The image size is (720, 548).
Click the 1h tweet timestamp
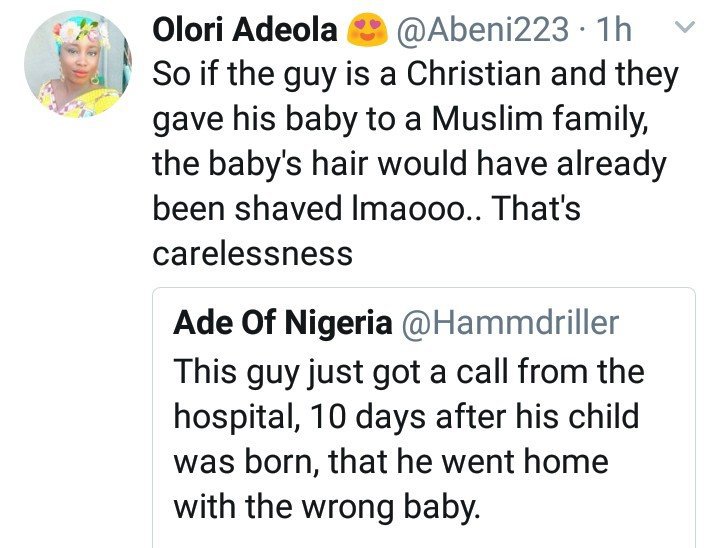[x=612, y=32]
